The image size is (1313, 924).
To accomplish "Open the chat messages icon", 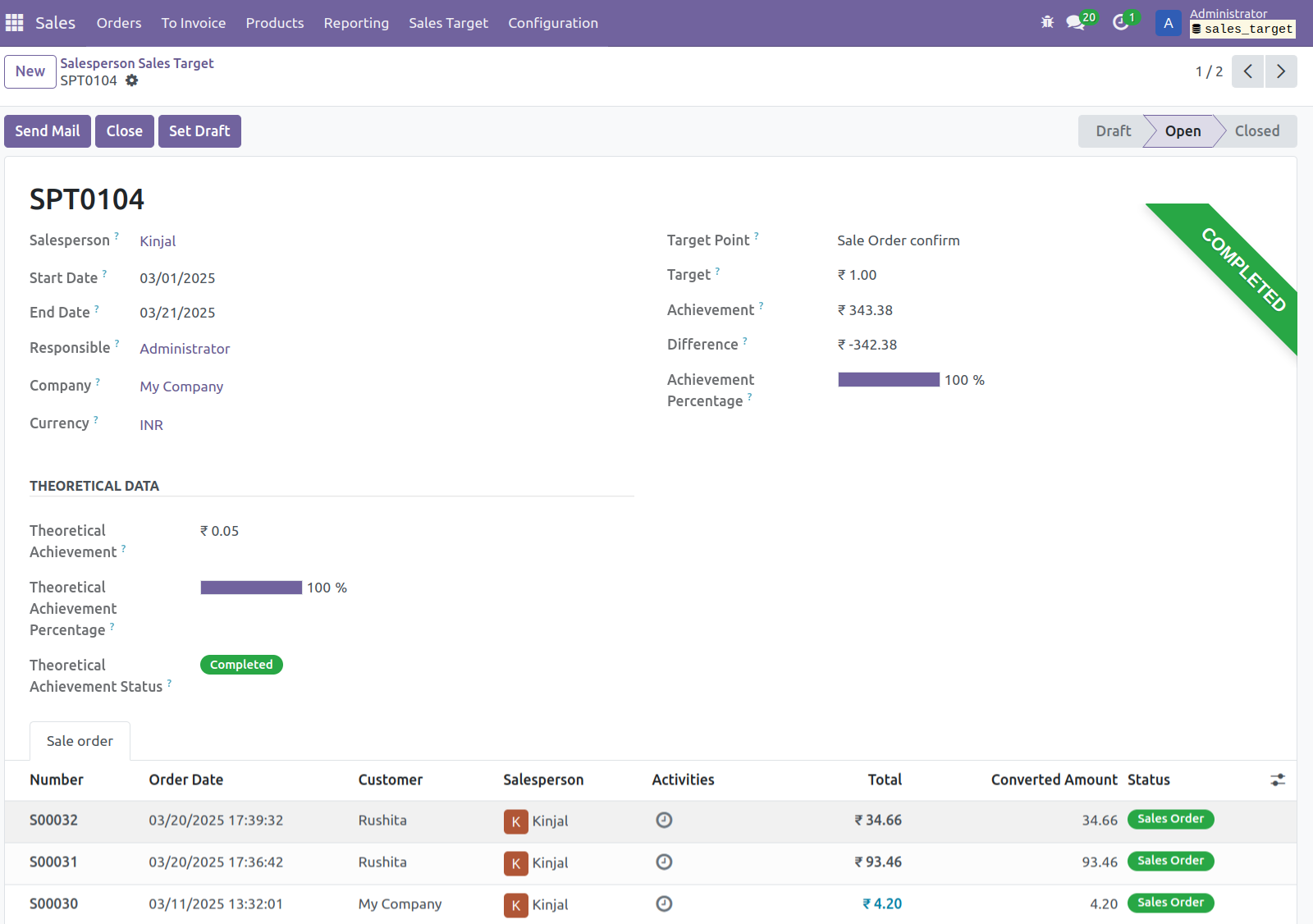I will 1075,23.
